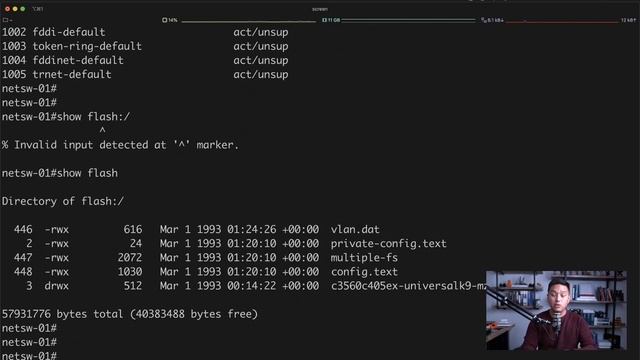The height and width of the screenshot is (360, 640).
Task: Click file size '2072' of multiple-fs
Action: click(x=130, y=258)
